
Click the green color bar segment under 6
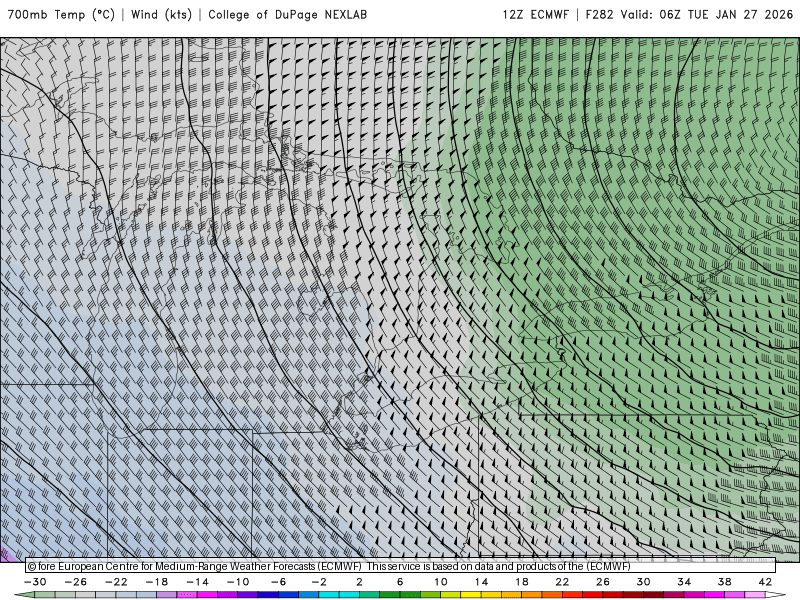coord(390,595)
